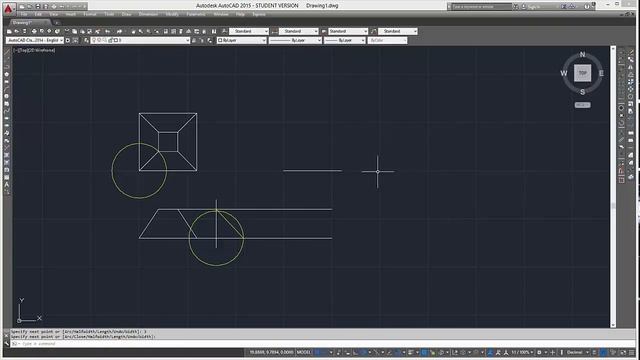Open the AutoCAD Classic workspace dropdown

pos(35,40)
